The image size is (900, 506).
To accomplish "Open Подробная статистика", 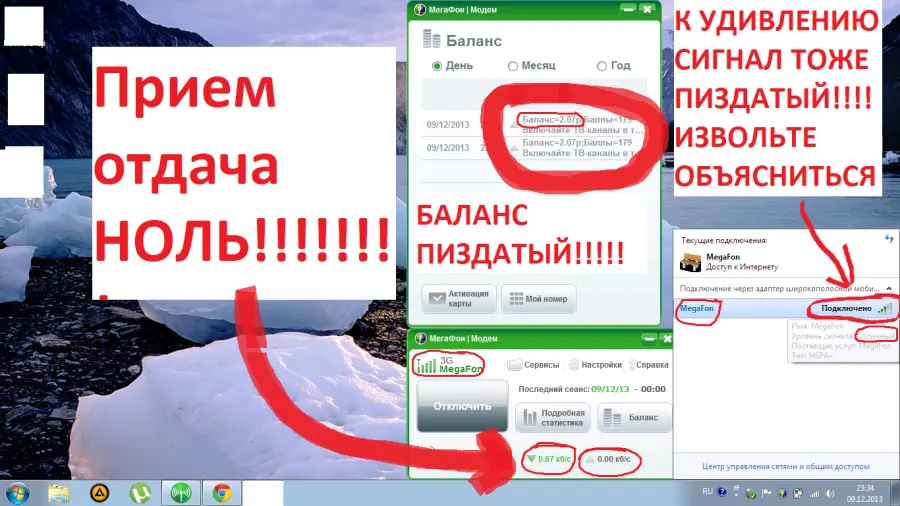I will tap(553, 417).
